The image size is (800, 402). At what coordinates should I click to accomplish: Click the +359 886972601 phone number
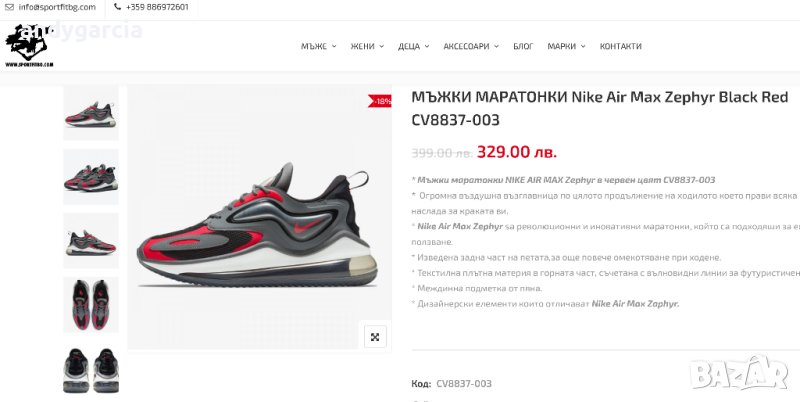point(156,7)
